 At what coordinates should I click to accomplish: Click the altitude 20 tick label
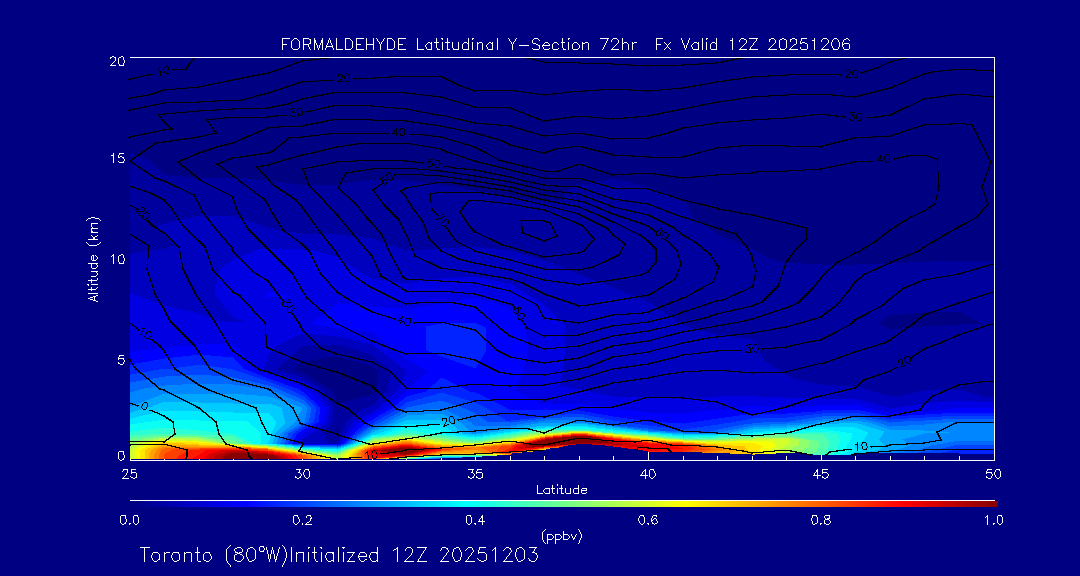[x=116, y=61]
